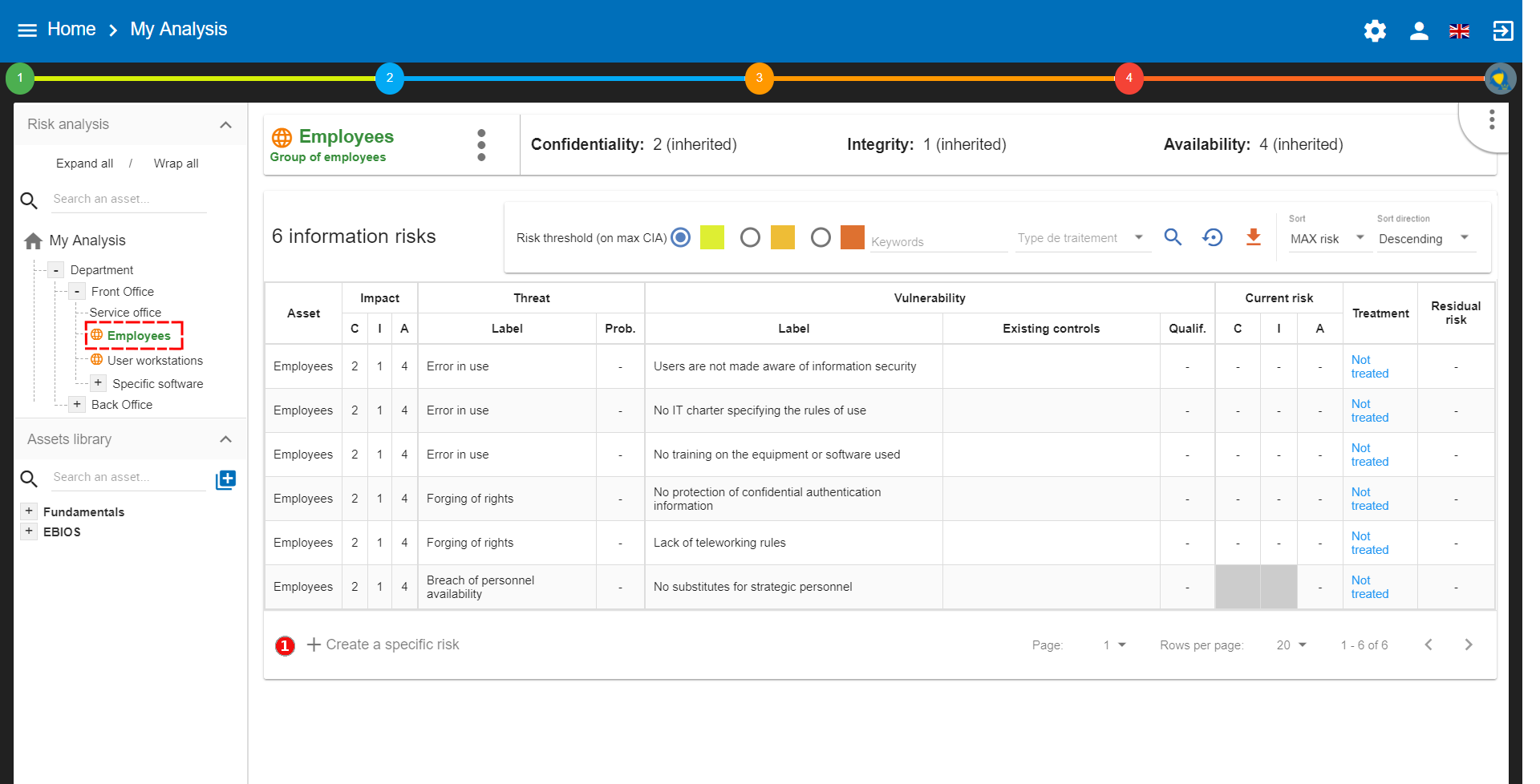1540x784 pixels.
Task: Click the add asset library icon
Action: point(225,479)
